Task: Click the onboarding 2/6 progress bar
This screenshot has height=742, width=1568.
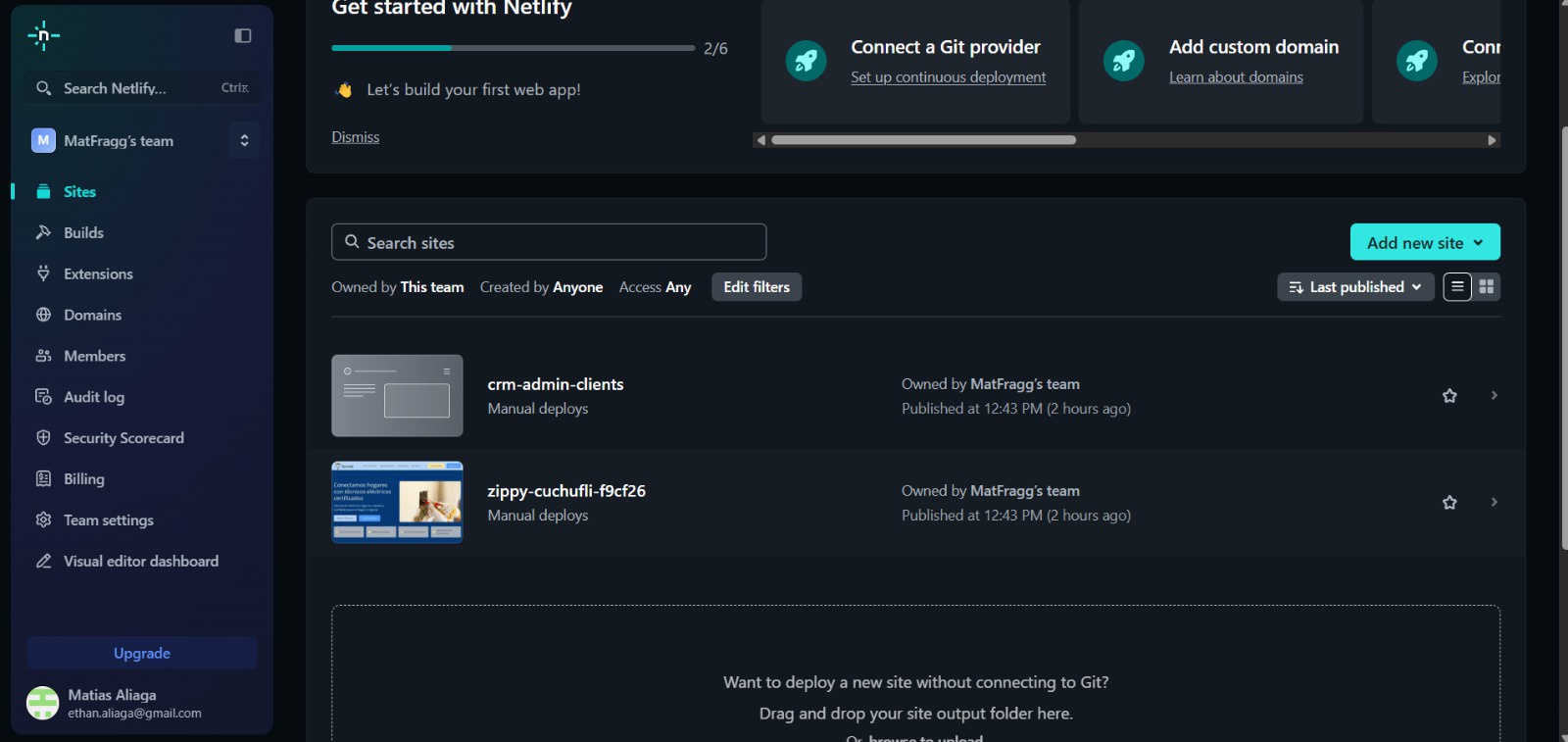Action: click(513, 48)
